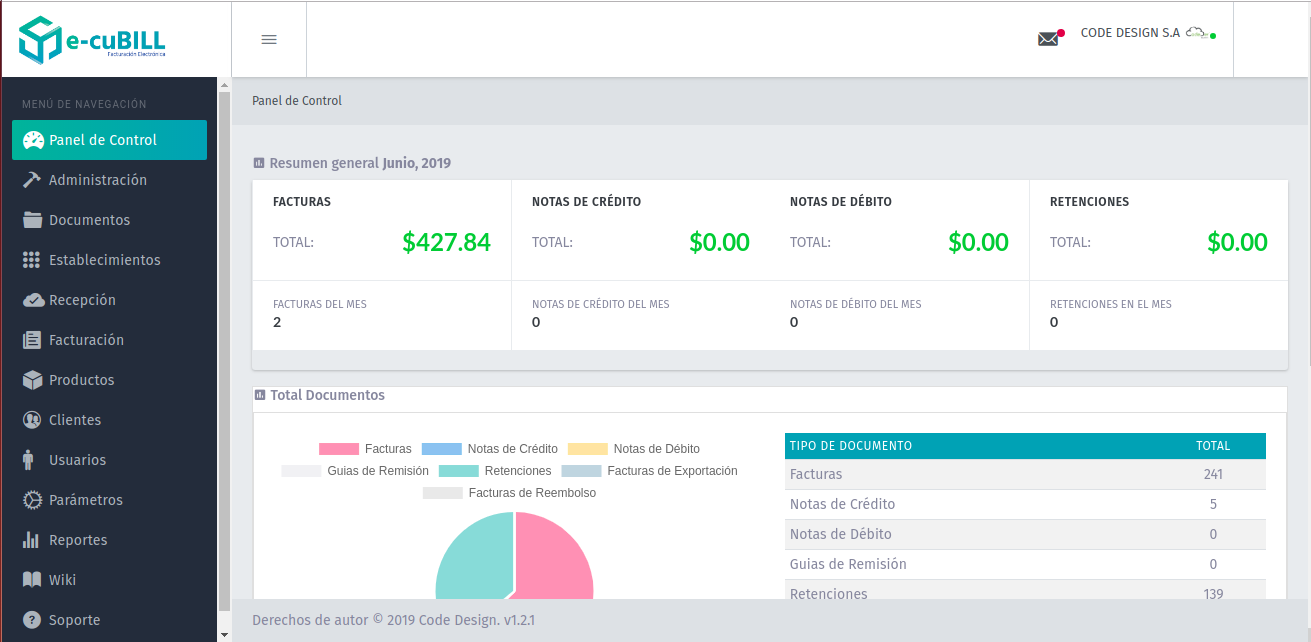Image resolution: width=1311 pixels, height=642 pixels.
Task: Click the Parámetros gear icon
Action: point(32,500)
